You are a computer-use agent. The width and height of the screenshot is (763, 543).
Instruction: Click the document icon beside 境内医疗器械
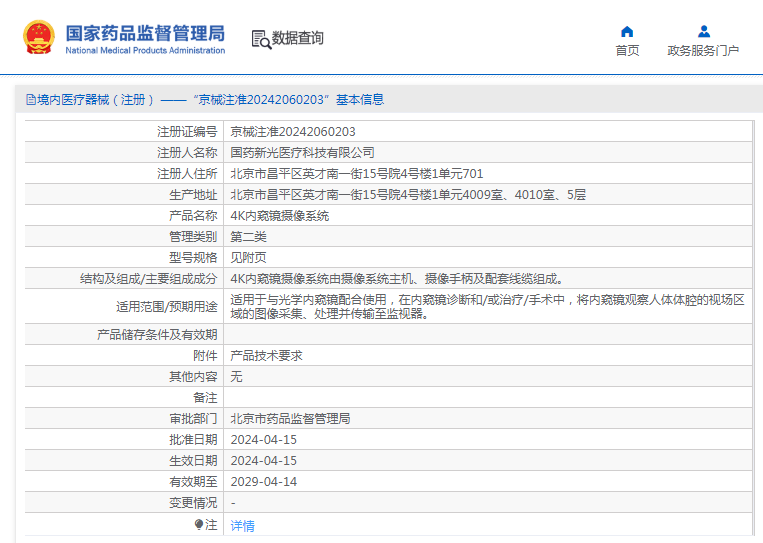coord(31,100)
